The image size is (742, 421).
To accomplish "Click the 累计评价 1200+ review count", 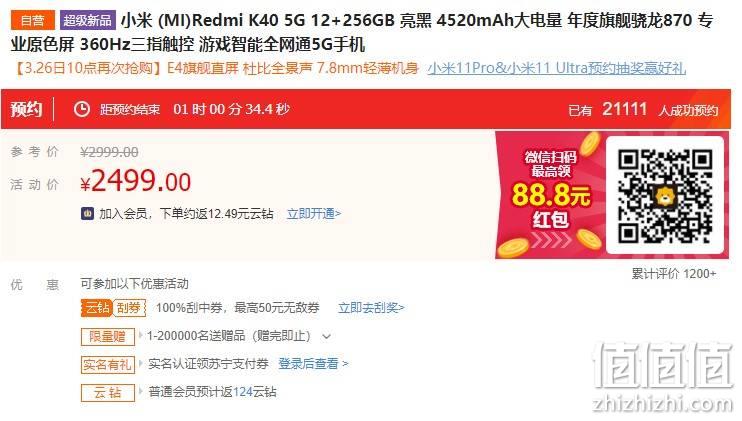I will pyautogui.click(x=674, y=273).
